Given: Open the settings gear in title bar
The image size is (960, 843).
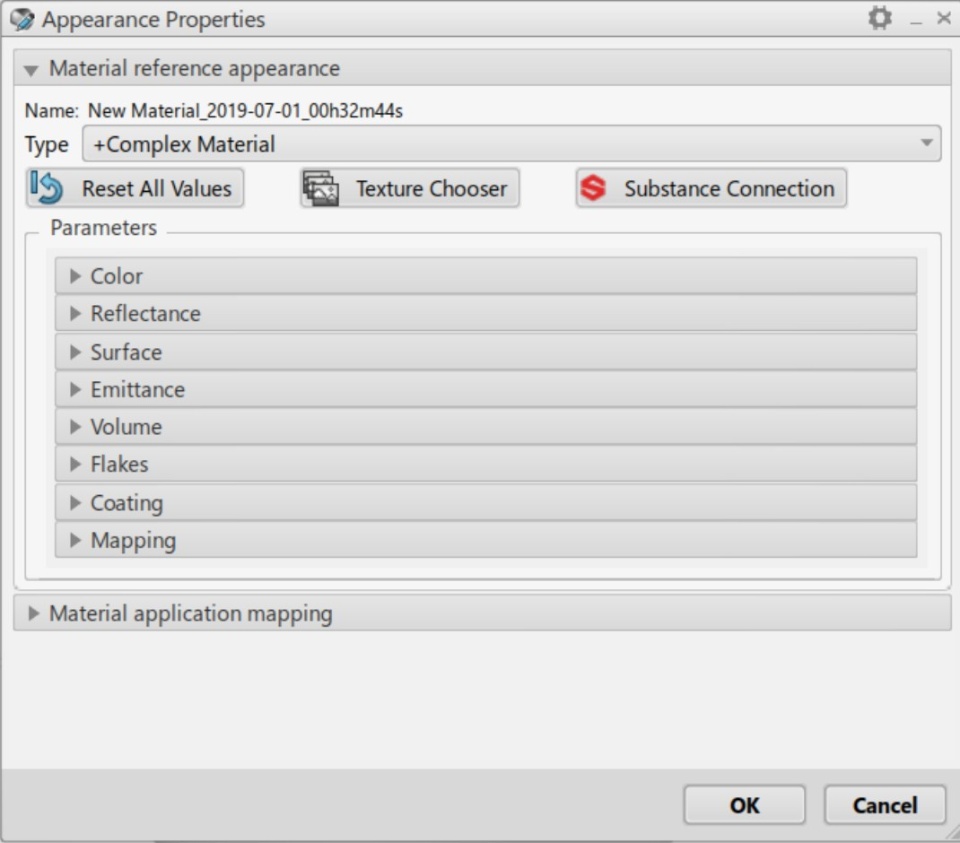Looking at the screenshot, I should coord(880,18).
